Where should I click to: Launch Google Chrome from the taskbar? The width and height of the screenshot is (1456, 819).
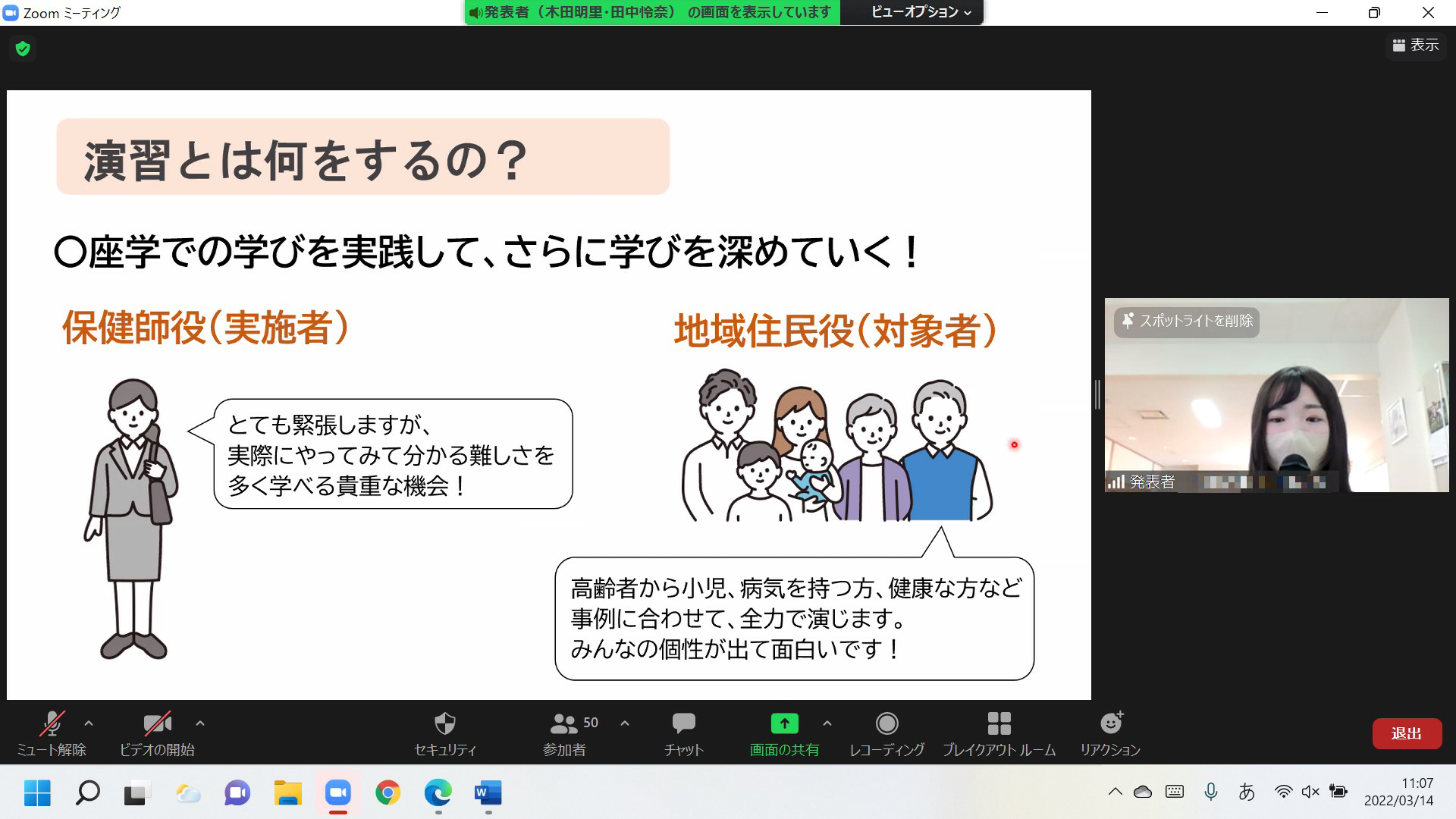(x=388, y=794)
